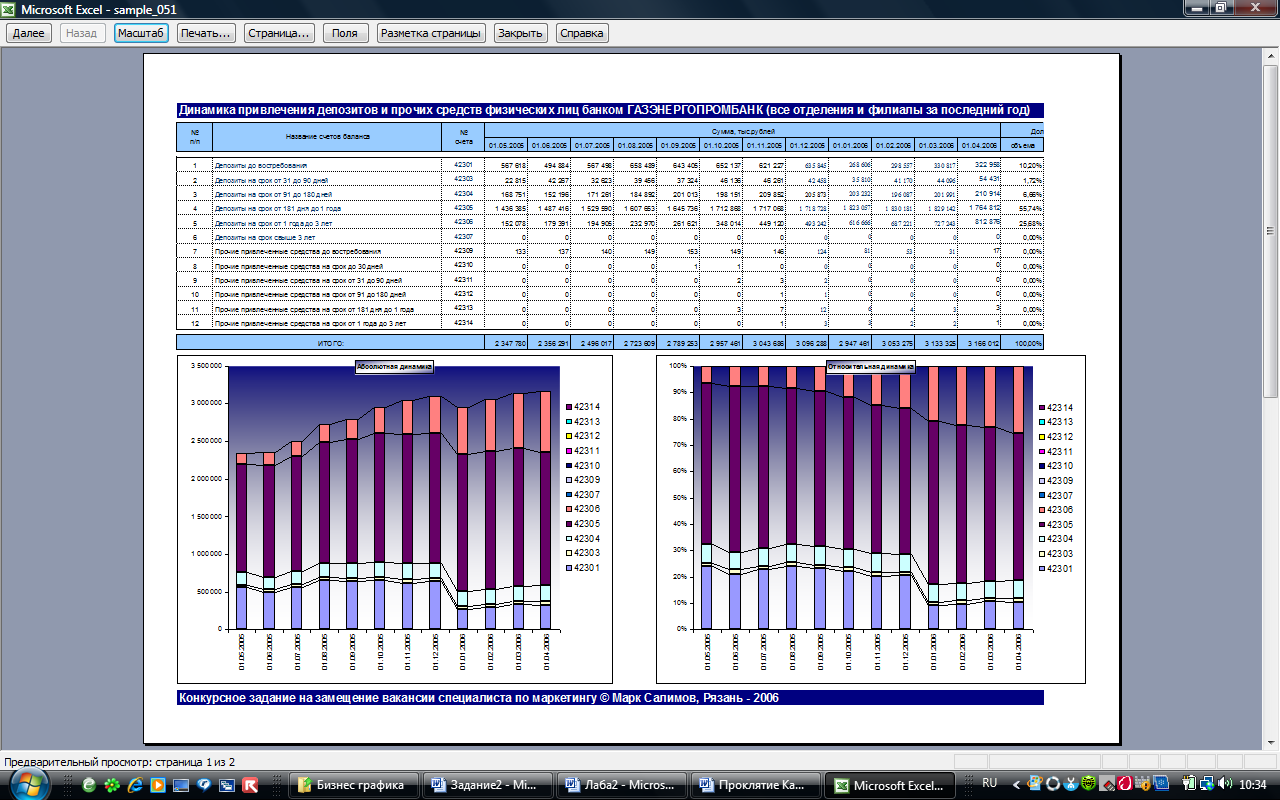Viewport: 1280px width, 800px height.
Task: Click the Excel icon in title bar
Action: 10,8
